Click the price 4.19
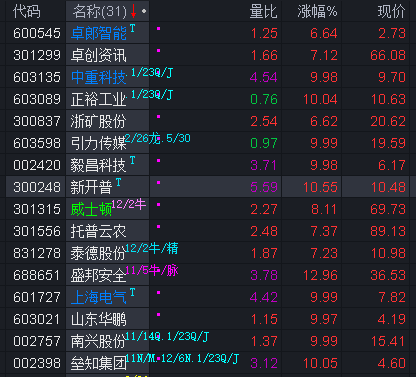Viewport: 416px width, 377px height. click(x=392, y=319)
